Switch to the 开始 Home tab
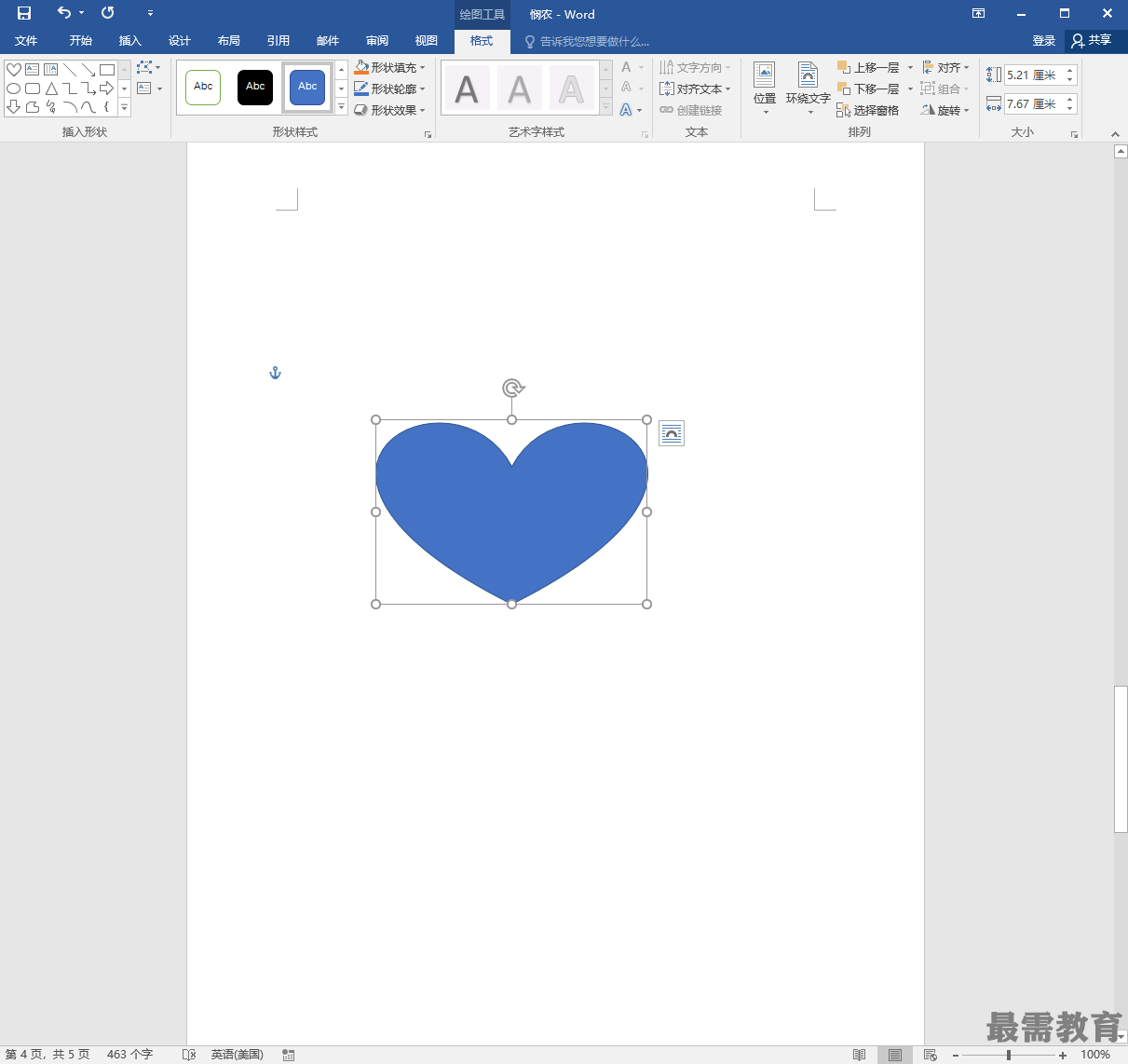This screenshot has height=1064, width=1128. click(x=81, y=41)
